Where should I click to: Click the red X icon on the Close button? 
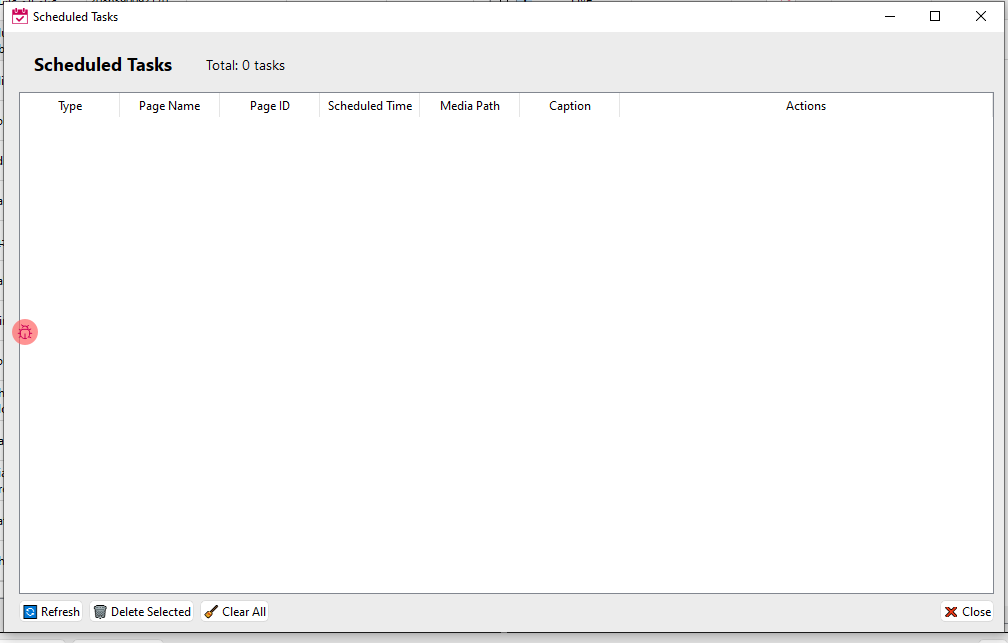click(x=950, y=611)
